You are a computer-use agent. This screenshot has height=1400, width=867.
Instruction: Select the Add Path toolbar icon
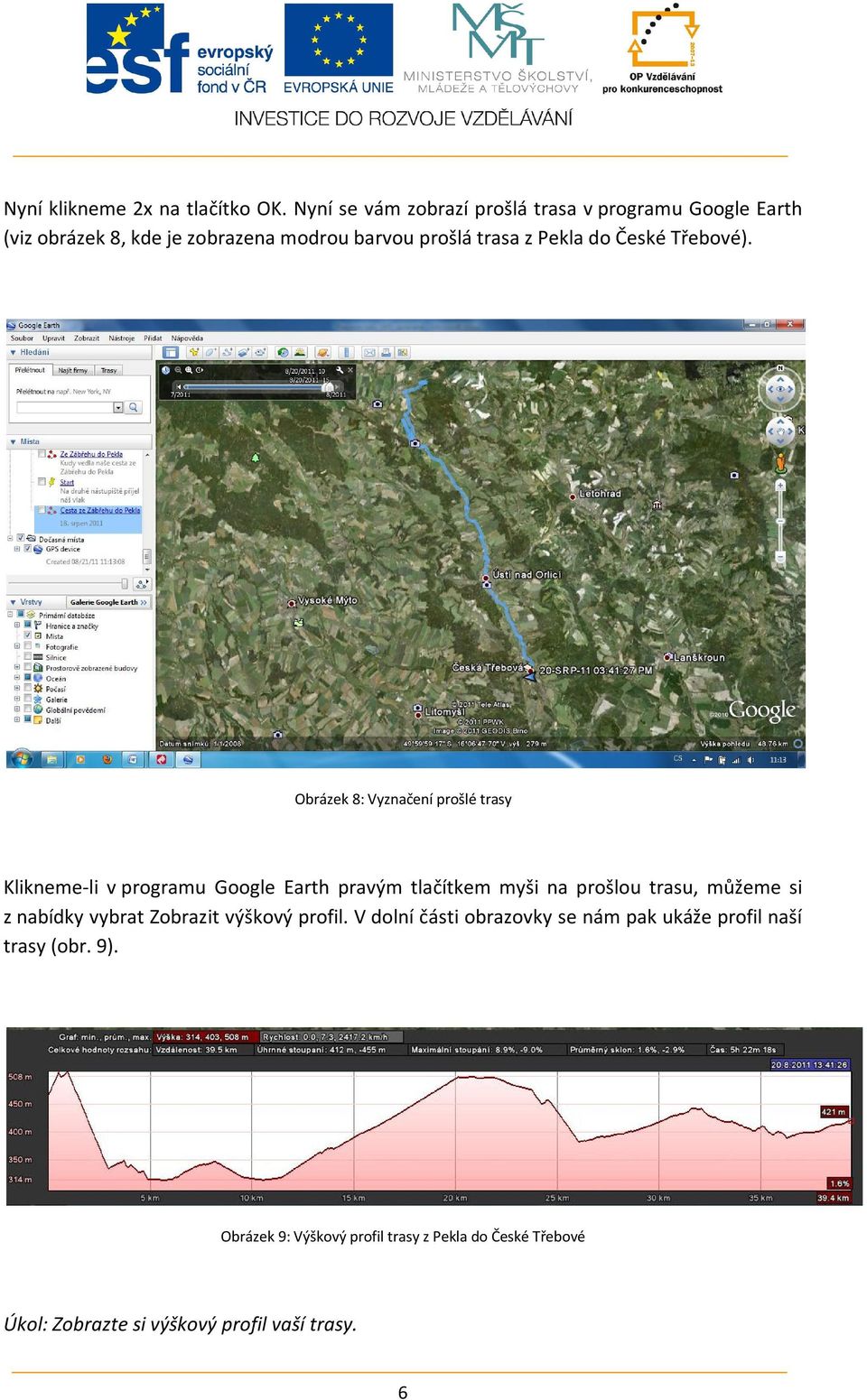click(228, 352)
